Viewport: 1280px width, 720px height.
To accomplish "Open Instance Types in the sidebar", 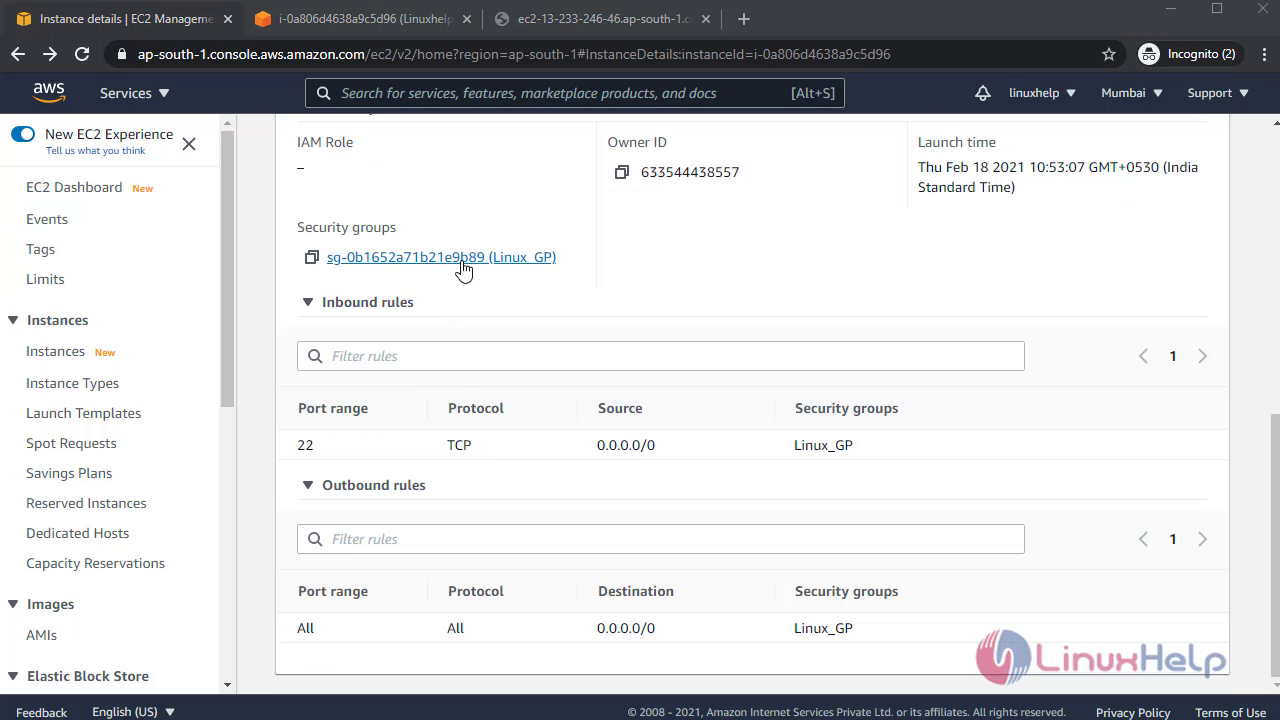I will (72, 383).
